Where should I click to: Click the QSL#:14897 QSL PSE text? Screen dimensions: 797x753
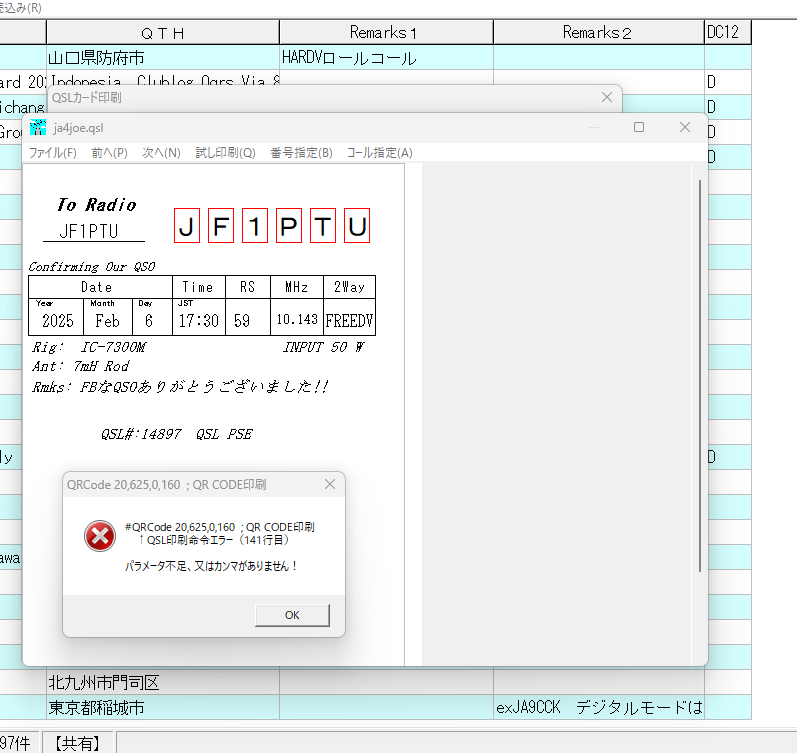tap(176, 434)
